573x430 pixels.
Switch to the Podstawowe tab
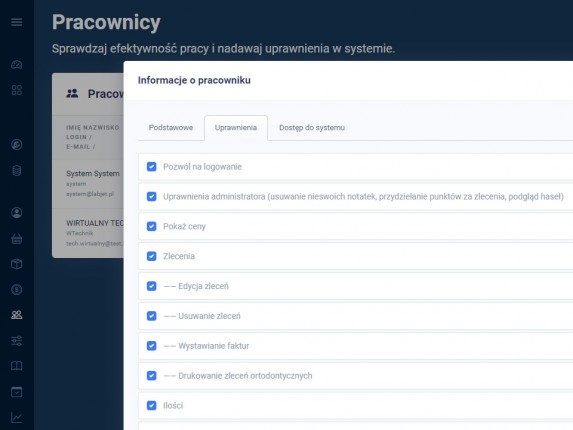coord(171,128)
